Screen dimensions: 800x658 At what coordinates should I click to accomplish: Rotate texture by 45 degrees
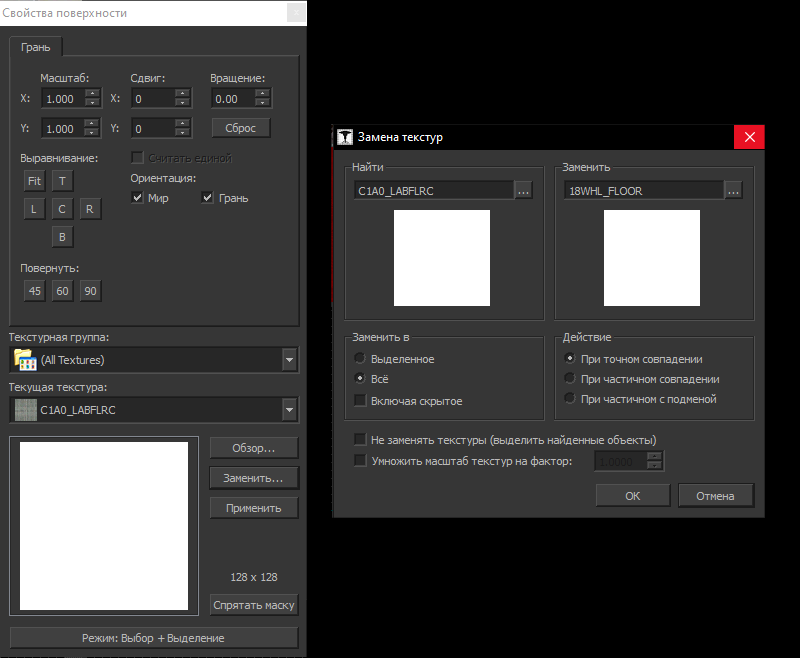click(34, 291)
